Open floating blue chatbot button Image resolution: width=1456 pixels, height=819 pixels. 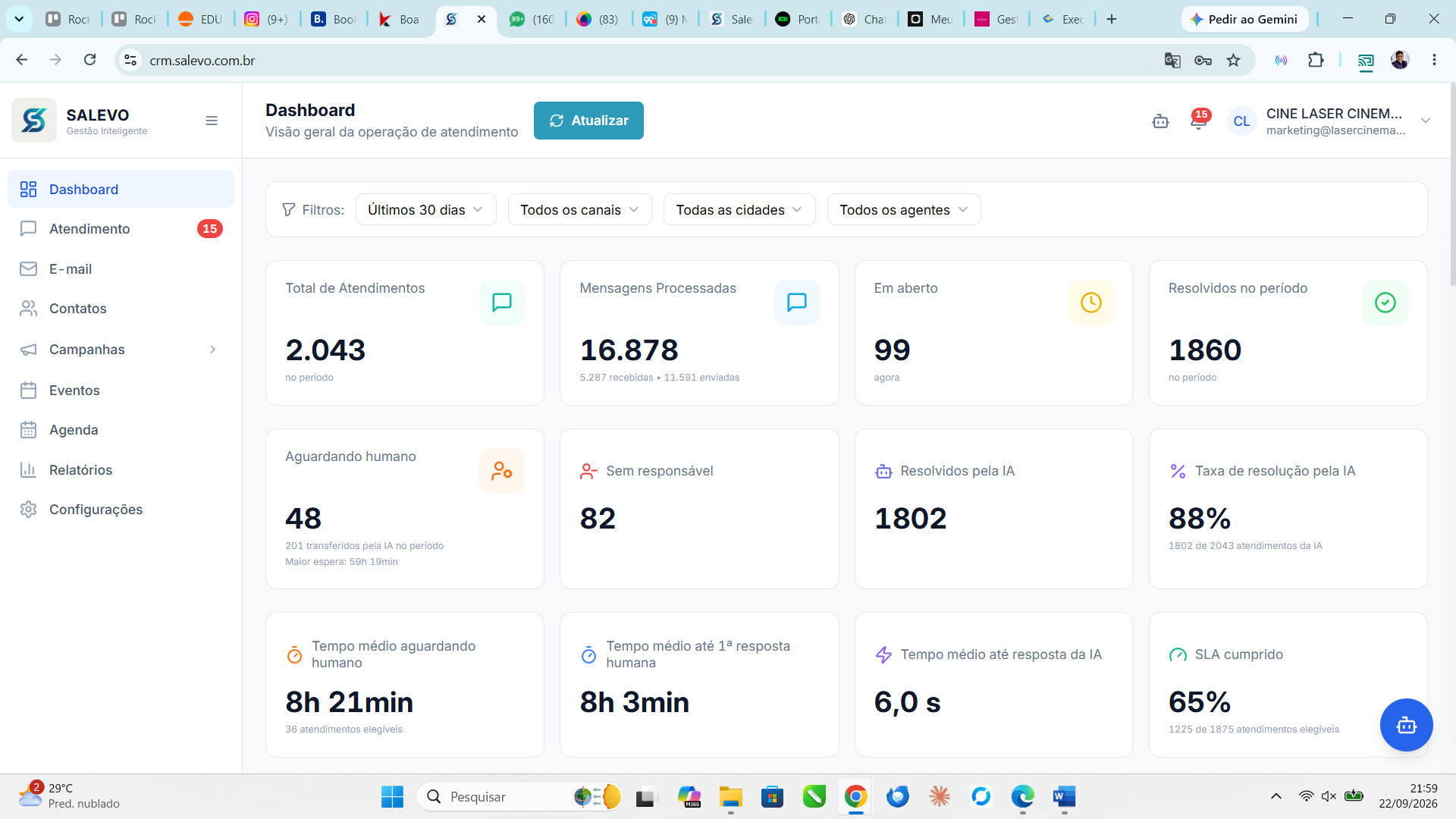[1406, 725]
